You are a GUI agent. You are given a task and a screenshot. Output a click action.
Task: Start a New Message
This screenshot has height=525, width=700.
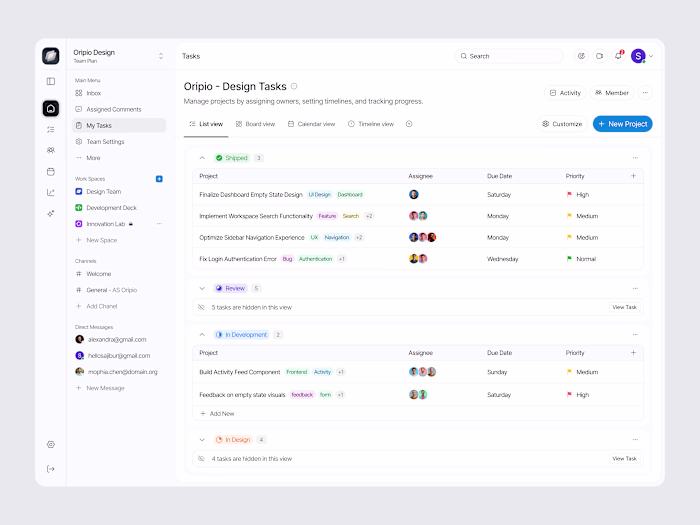click(x=100, y=388)
